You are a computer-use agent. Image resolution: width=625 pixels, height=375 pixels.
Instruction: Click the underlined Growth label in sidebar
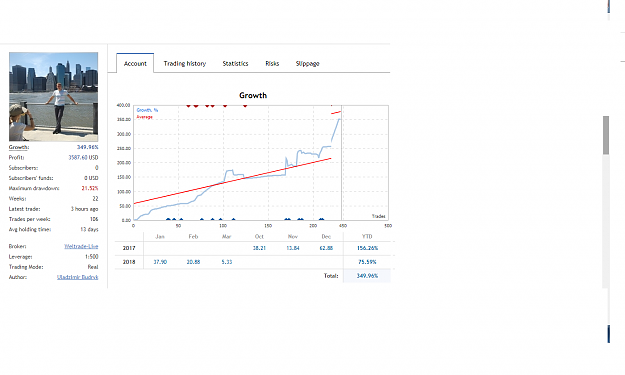click(19, 147)
